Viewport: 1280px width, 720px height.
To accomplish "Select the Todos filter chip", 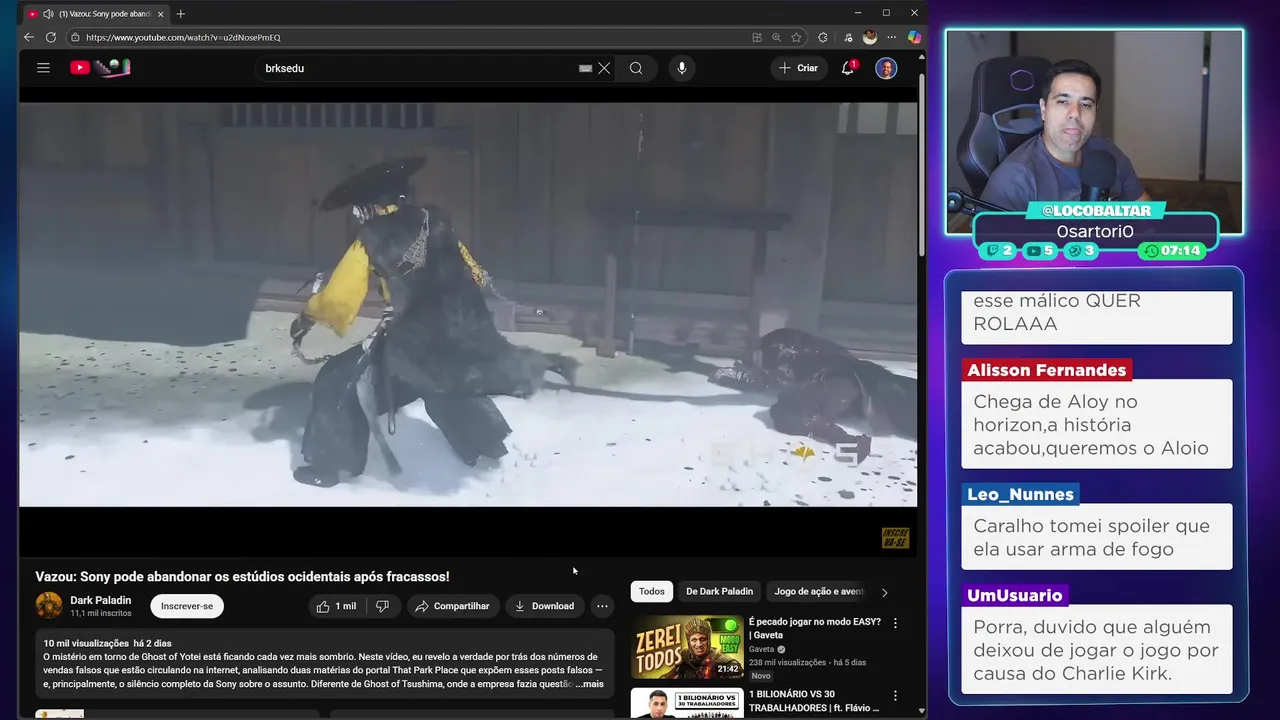I will (652, 591).
